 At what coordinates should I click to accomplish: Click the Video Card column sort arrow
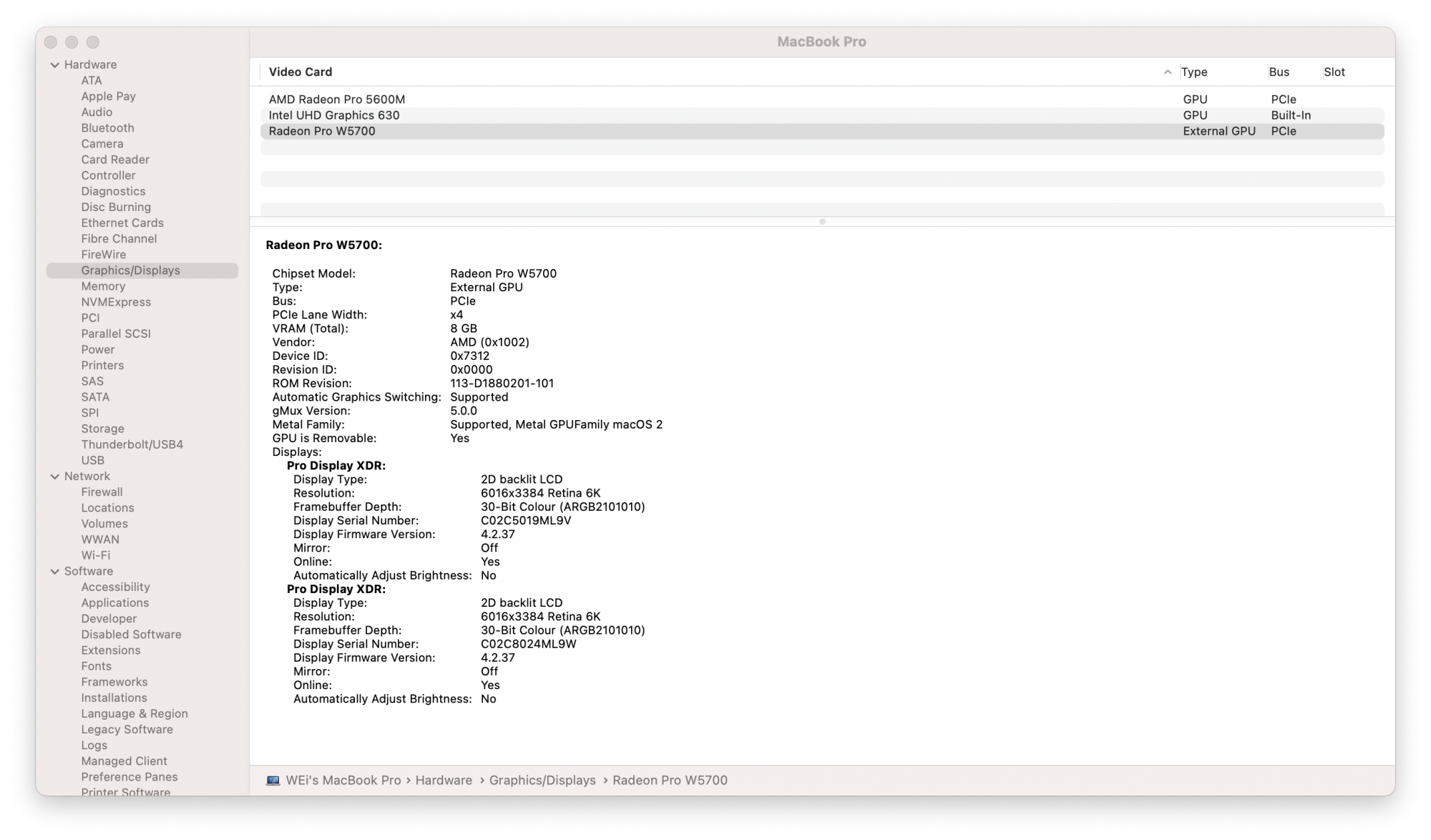[x=1167, y=72]
